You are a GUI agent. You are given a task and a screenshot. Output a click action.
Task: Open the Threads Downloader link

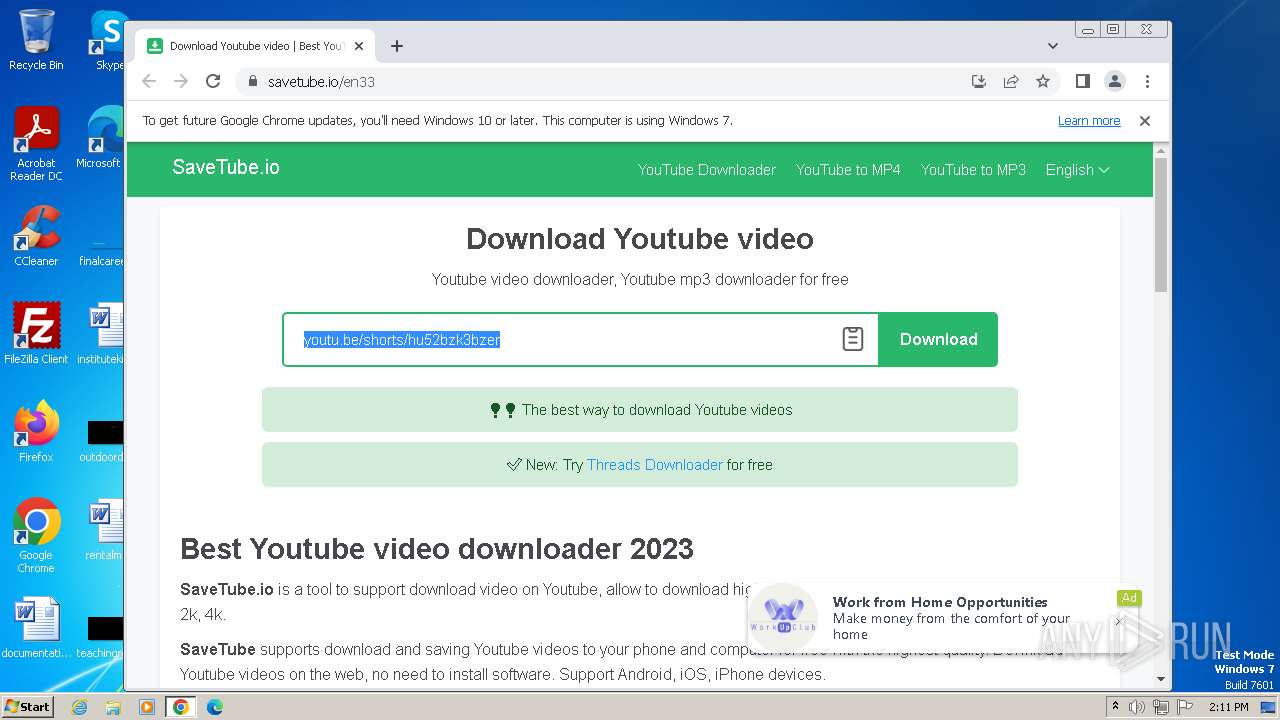coord(654,465)
